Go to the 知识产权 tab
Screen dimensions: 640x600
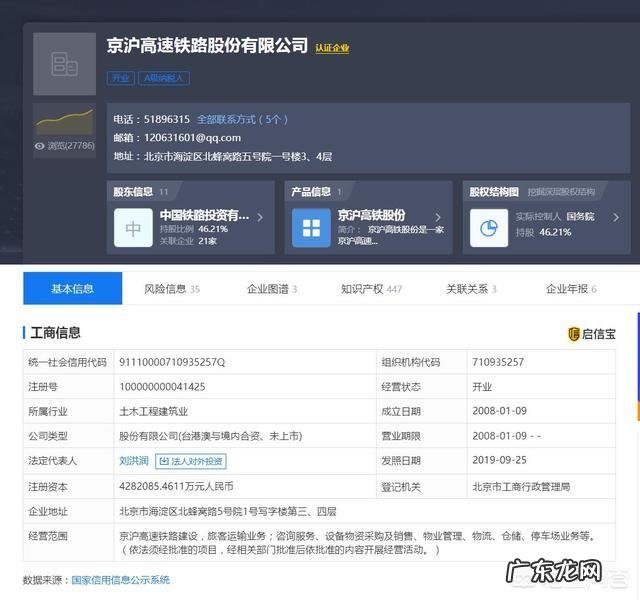(371, 289)
